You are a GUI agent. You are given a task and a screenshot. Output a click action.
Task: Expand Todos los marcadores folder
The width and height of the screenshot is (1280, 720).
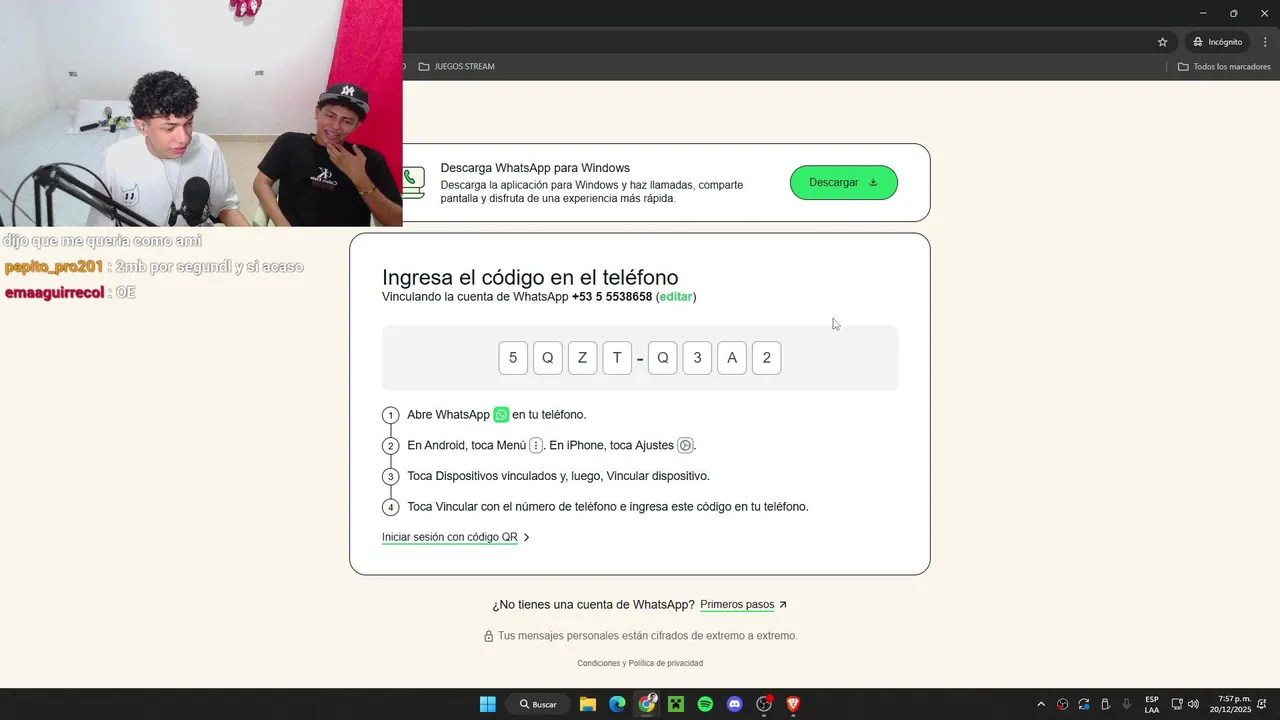pos(1224,67)
